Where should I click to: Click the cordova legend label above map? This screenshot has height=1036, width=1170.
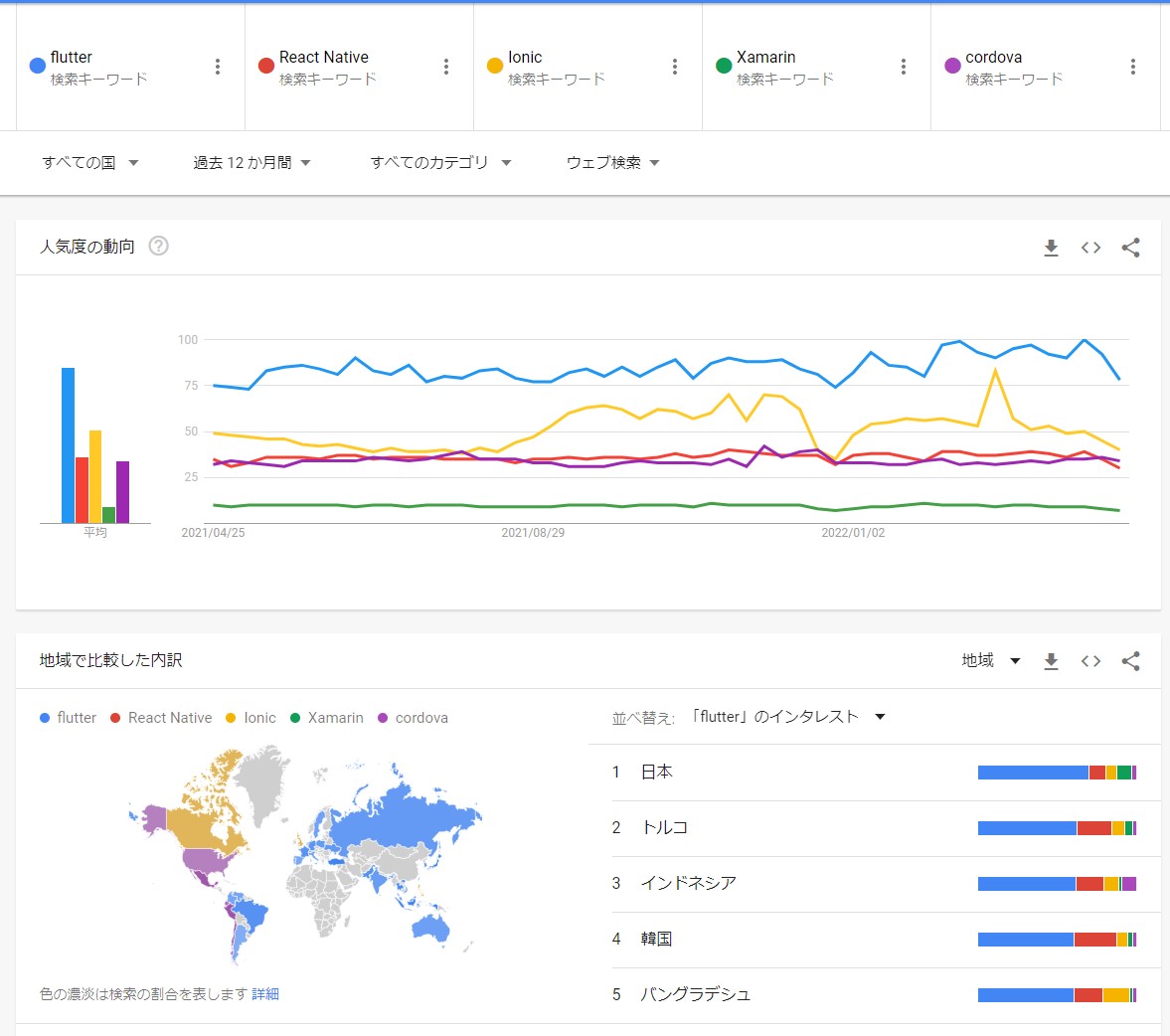(421, 717)
